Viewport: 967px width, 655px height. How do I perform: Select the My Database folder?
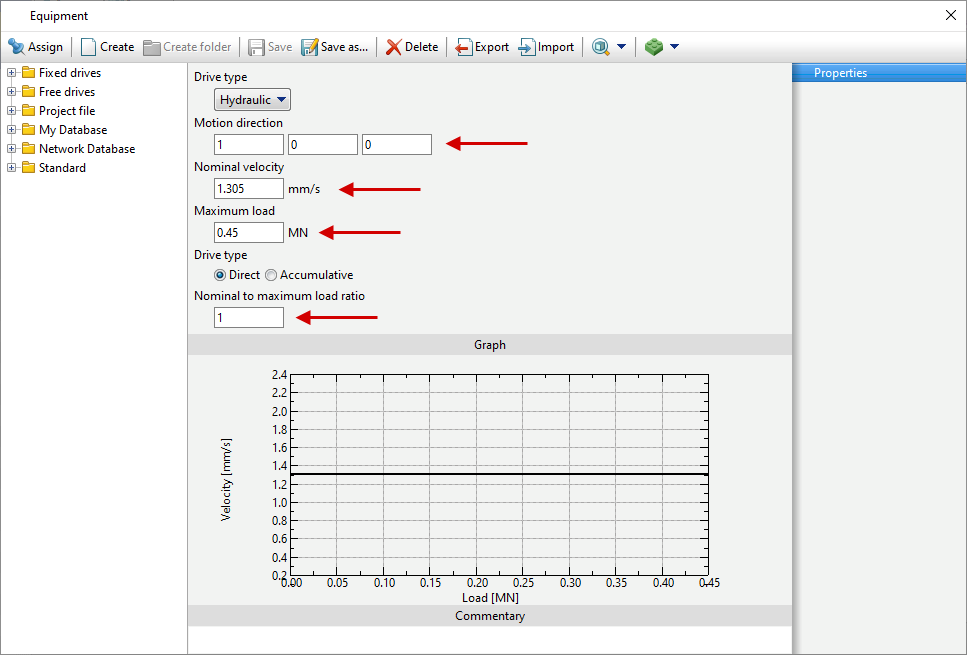pyautogui.click(x=72, y=130)
